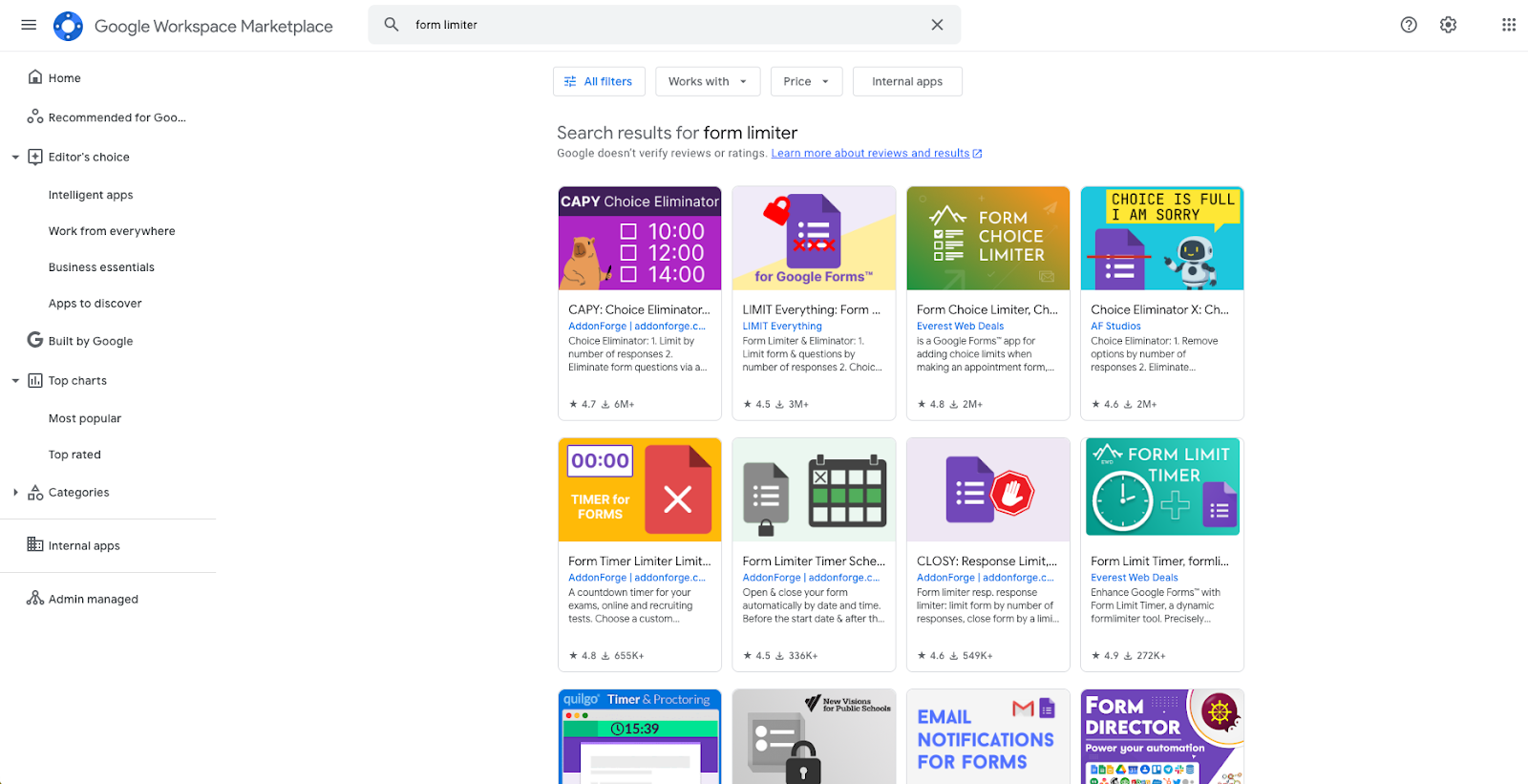This screenshot has height=784, width=1528.
Task: Click the search magnifier icon
Action: pyautogui.click(x=392, y=25)
